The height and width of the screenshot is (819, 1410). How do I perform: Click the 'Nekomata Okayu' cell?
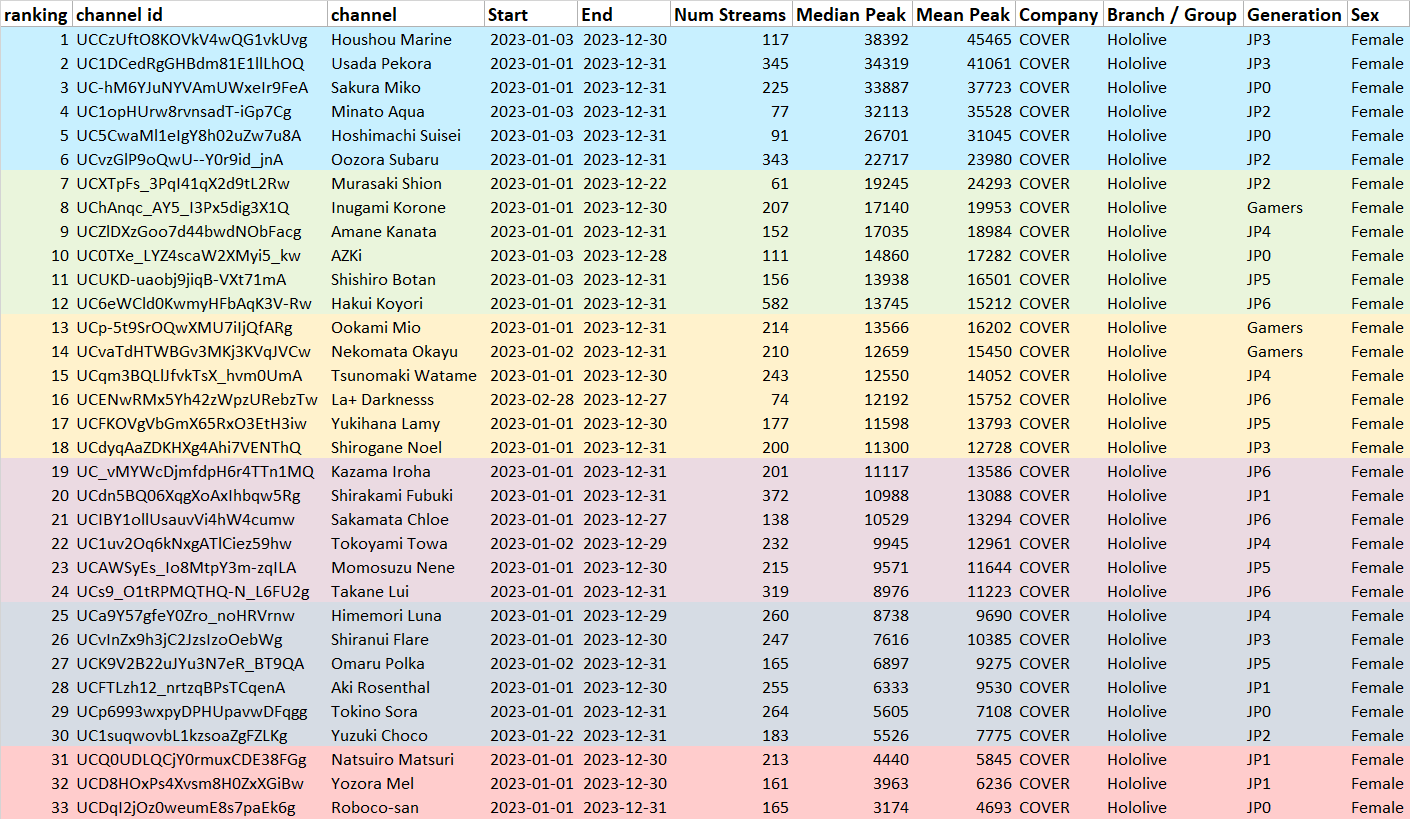406,352
